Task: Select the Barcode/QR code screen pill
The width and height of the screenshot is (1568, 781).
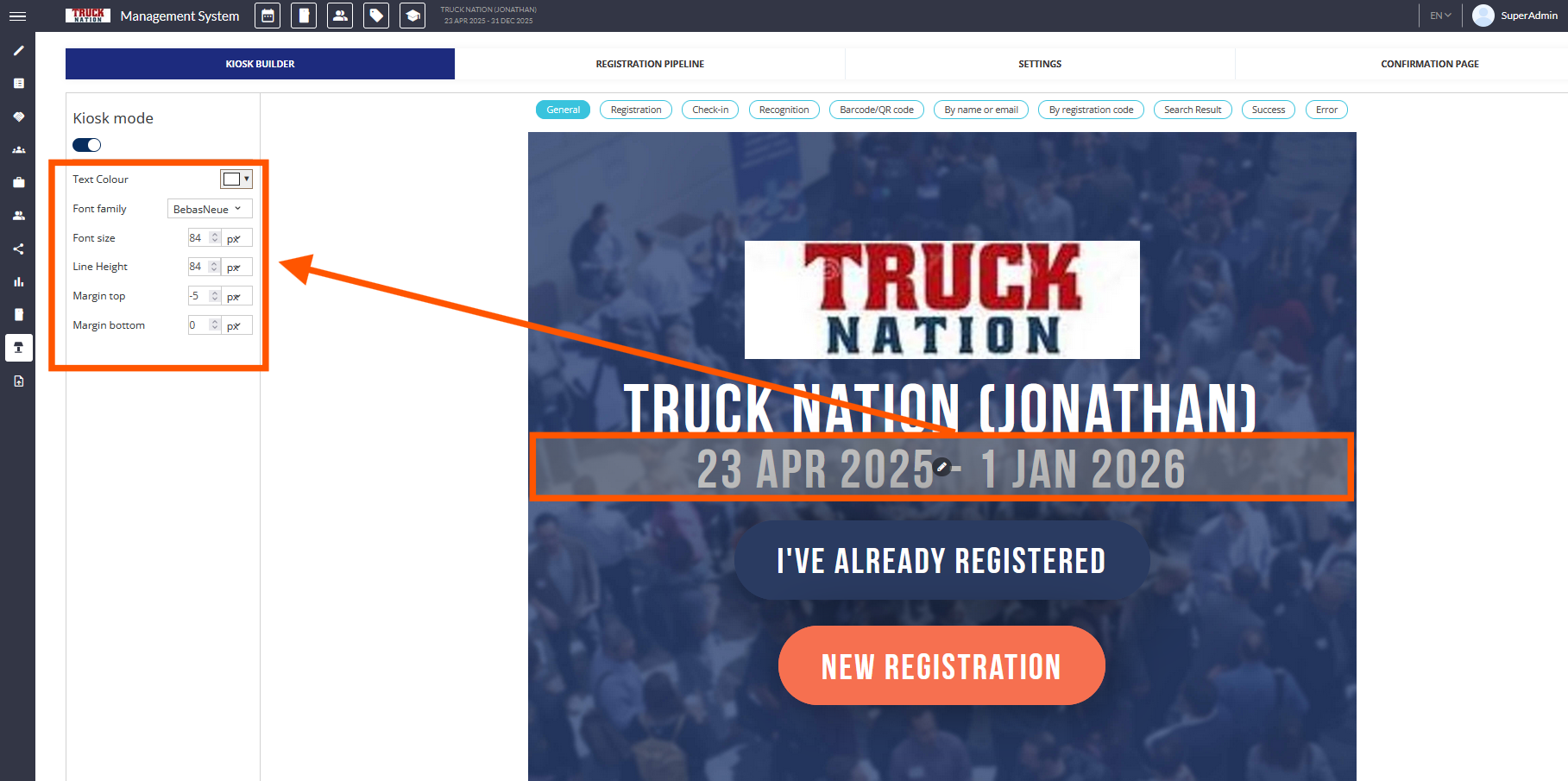Action: pyautogui.click(x=876, y=110)
